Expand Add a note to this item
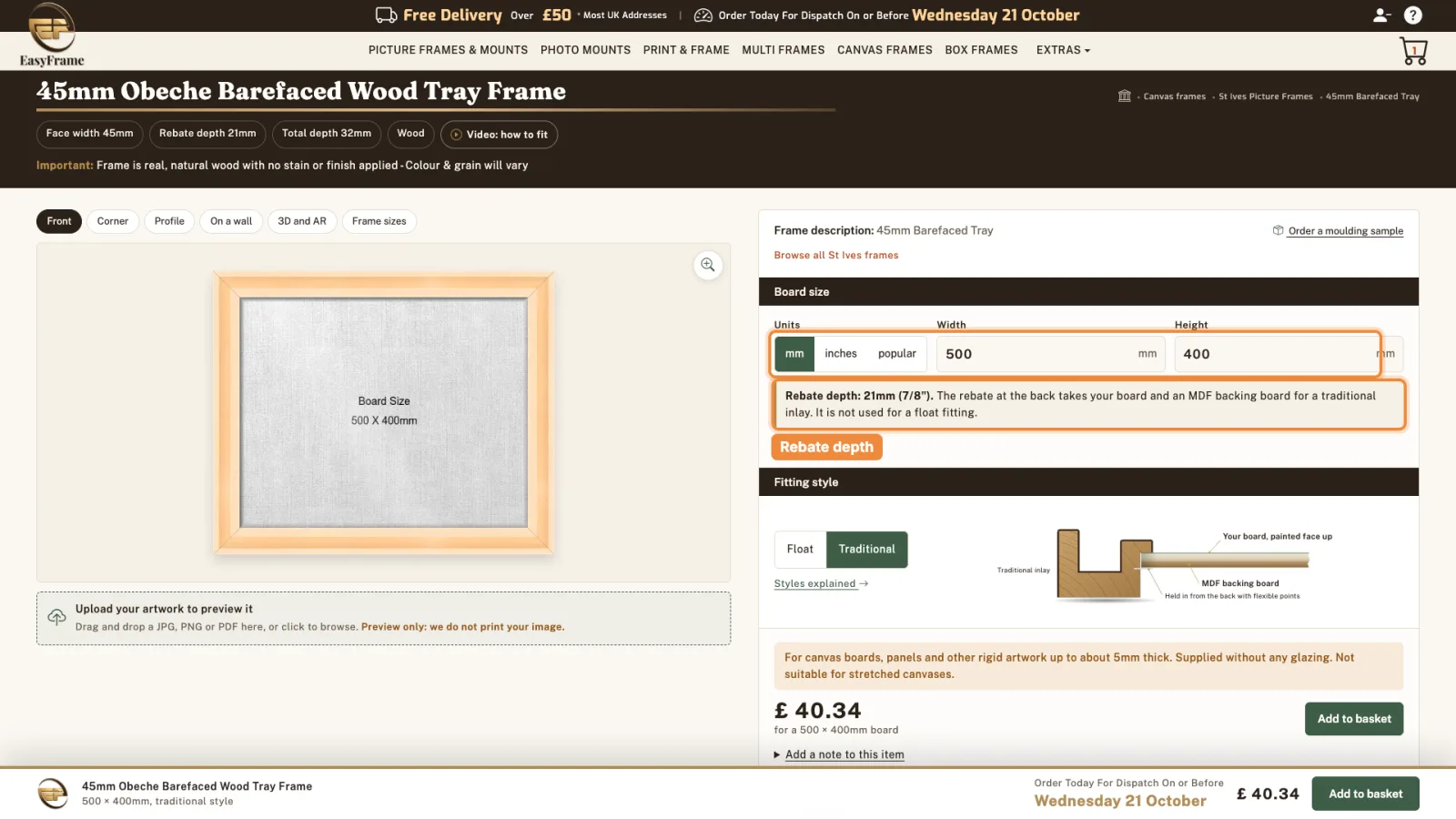This screenshot has width=1456, height=819. pyautogui.click(x=839, y=754)
